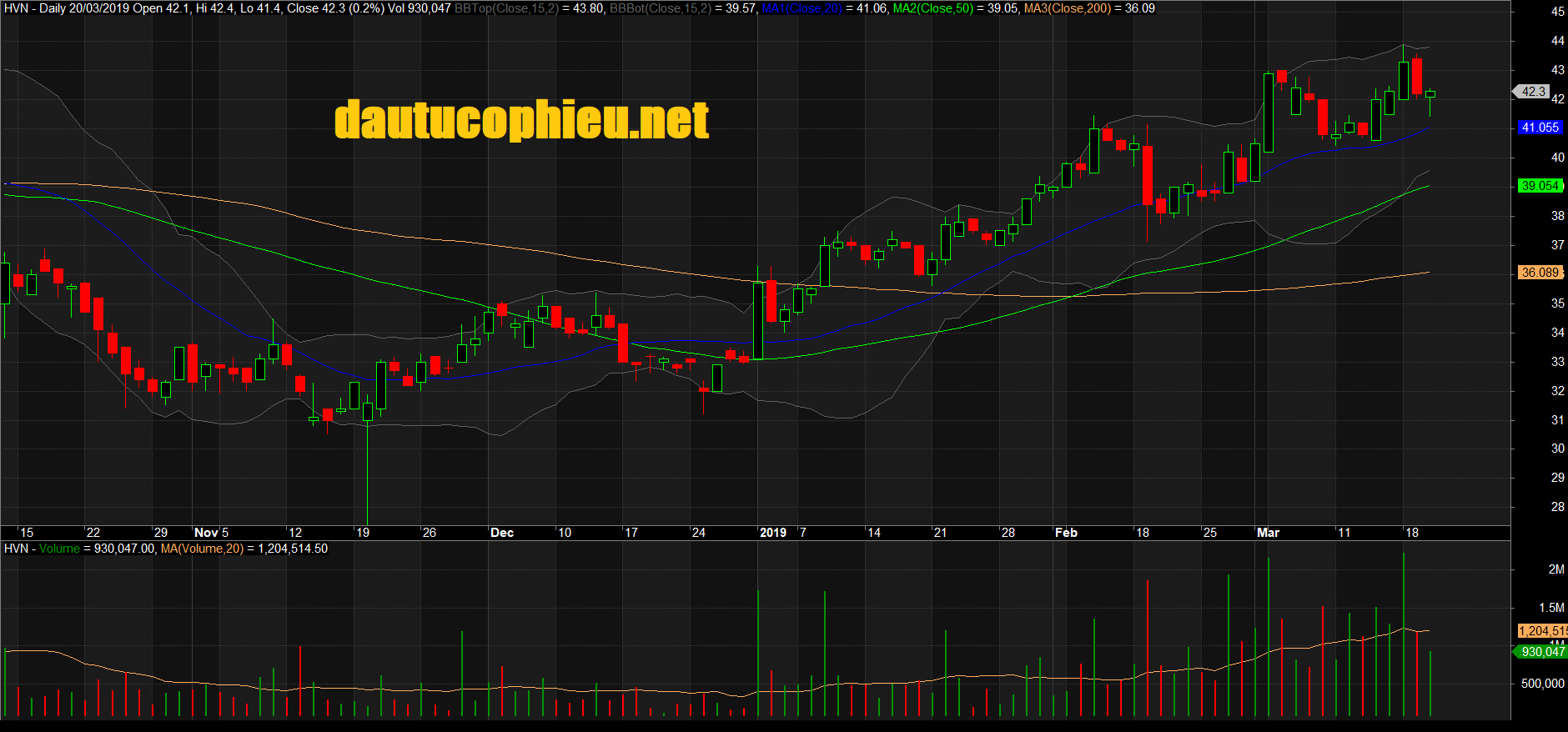The width and height of the screenshot is (1568, 732).
Task: Select the "BBBot(Close,15,2) = 39.57" indicator label
Action: (683, 8)
